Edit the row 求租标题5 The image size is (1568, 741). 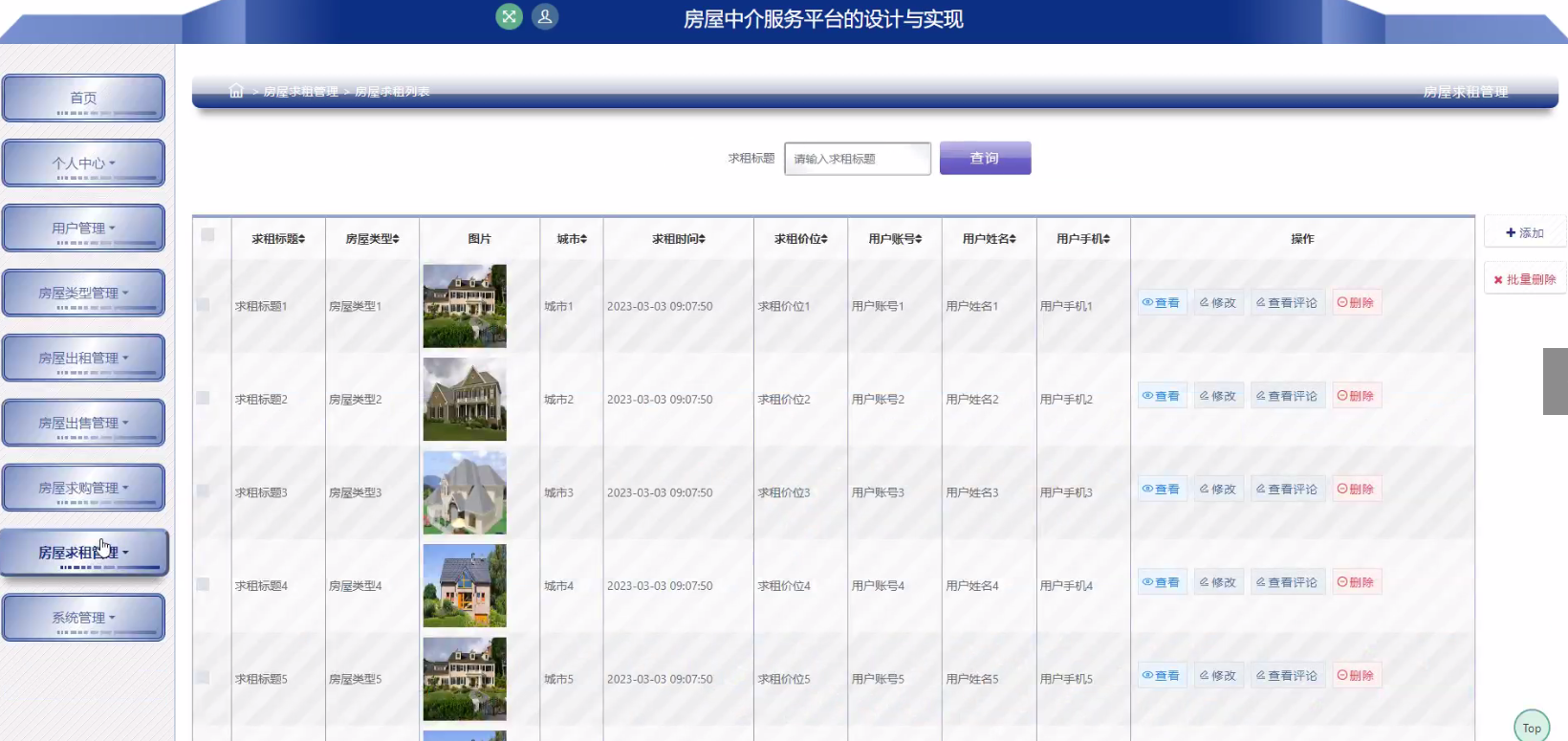1218,675
